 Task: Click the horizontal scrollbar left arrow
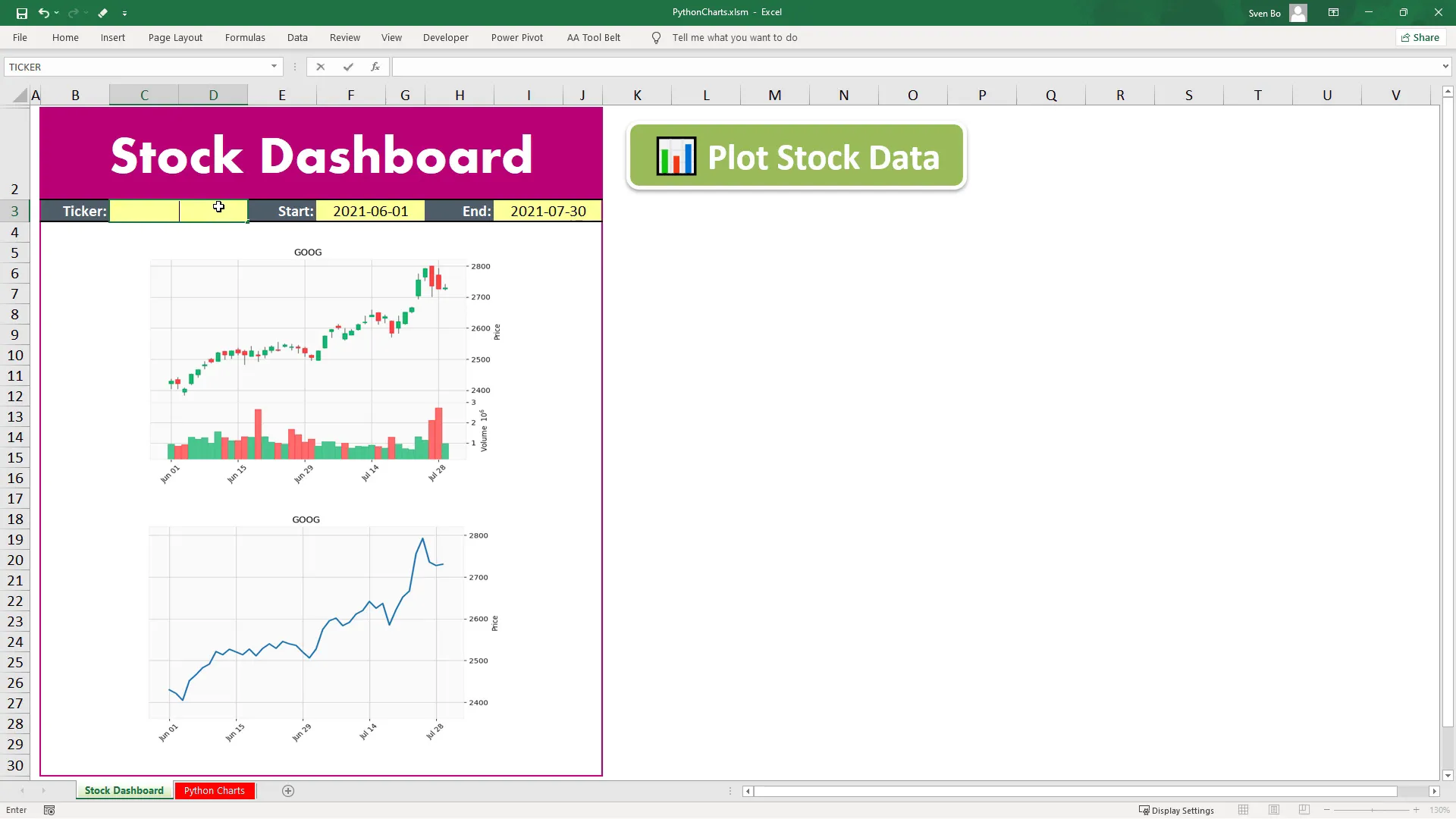pyautogui.click(x=748, y=791)
